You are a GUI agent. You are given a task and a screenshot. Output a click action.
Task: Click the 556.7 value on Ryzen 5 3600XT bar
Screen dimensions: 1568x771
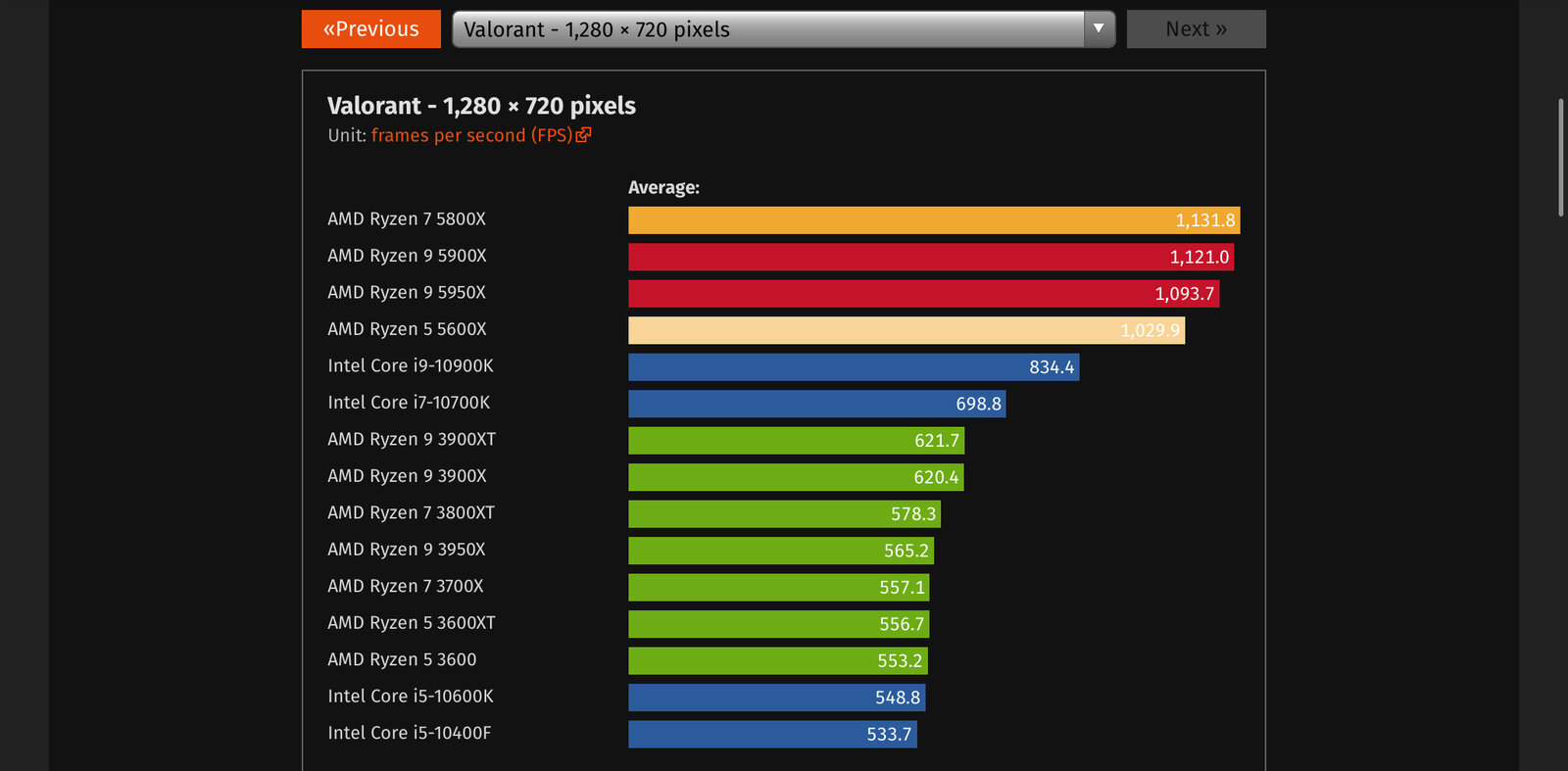click(x=902, y=625)
